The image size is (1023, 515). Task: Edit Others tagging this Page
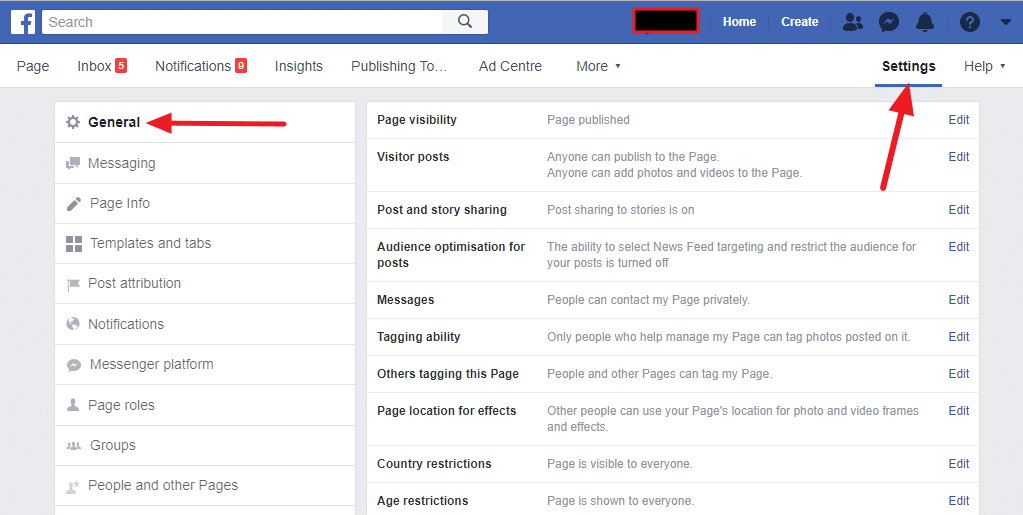pos(958,373)
